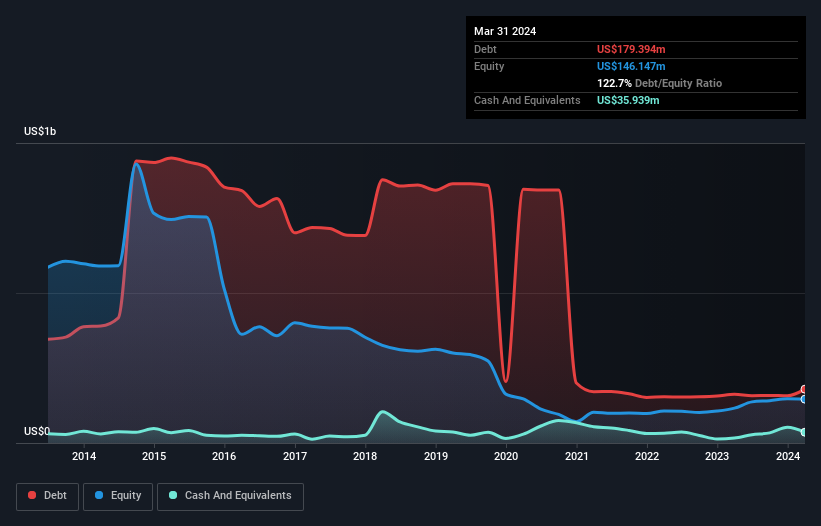The width and height of the screenshot is (821, 526).
Task: Click the 2022 x-axis label
Action: [x=647, y=456]
